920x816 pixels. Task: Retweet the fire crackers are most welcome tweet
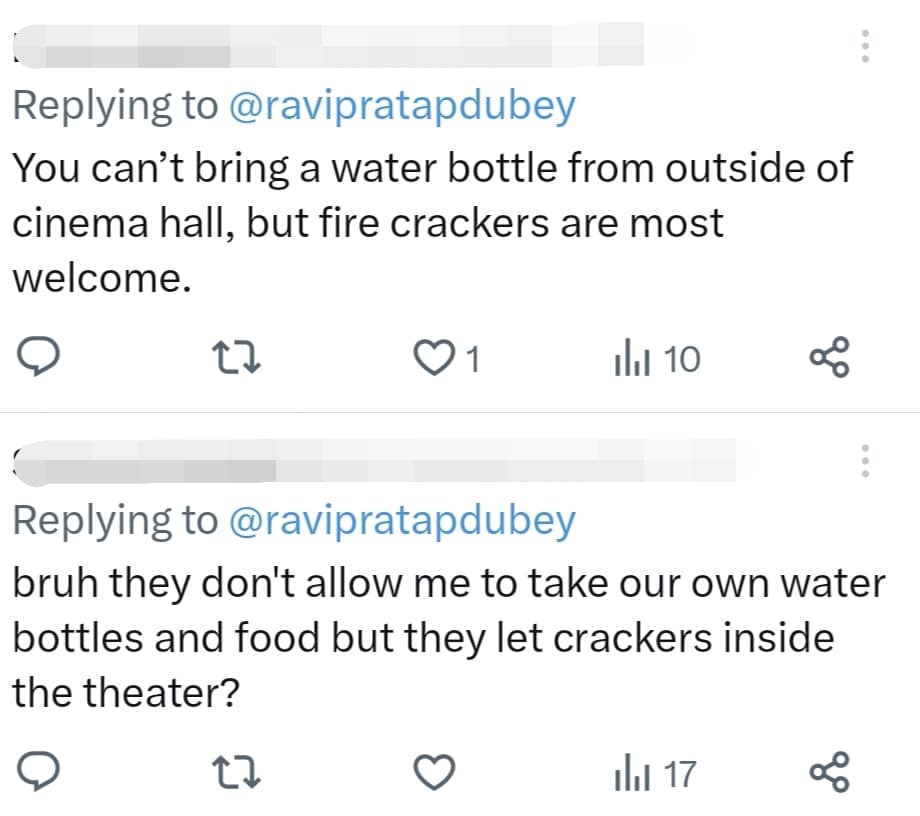pos(236,358)
